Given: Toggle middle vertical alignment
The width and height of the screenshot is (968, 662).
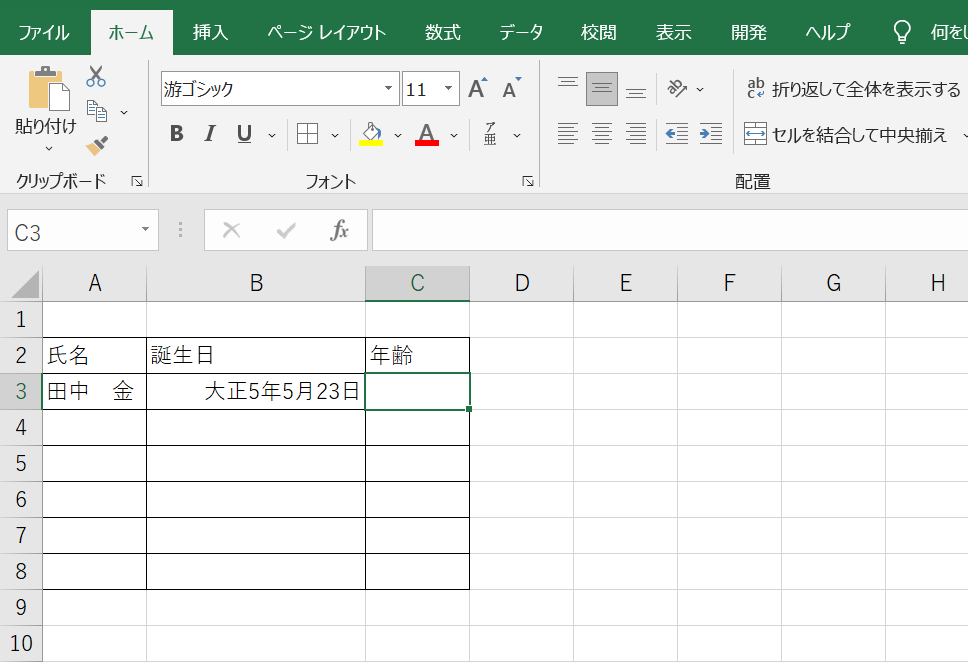Looking at the screenshot, I should pyautogui.click(x=602, y=89).
